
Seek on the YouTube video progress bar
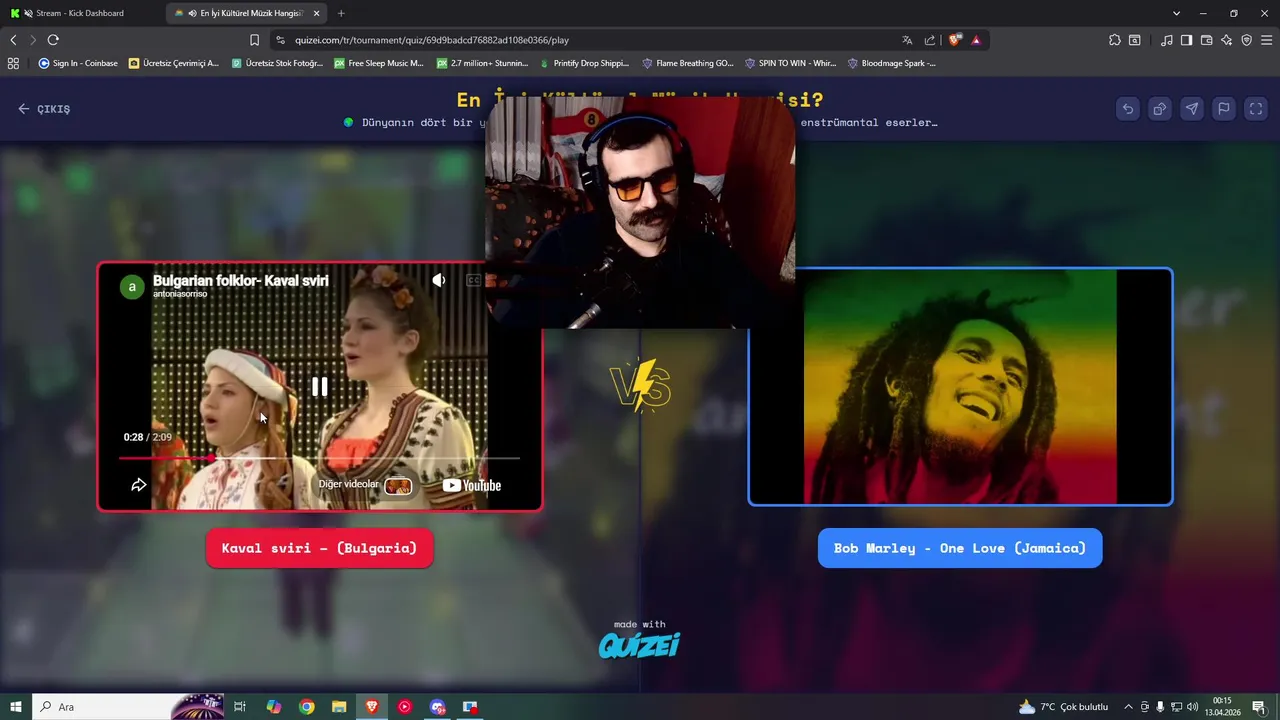319,458
